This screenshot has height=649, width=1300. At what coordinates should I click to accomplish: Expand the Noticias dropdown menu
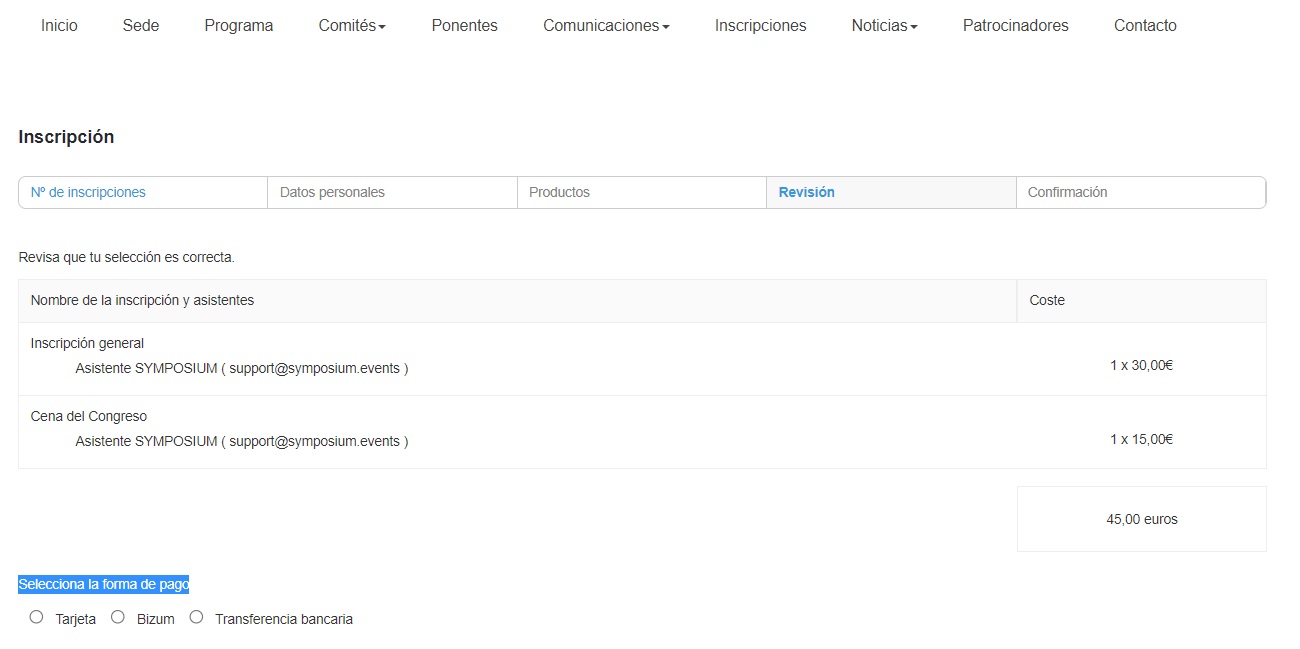pos(884,26)
